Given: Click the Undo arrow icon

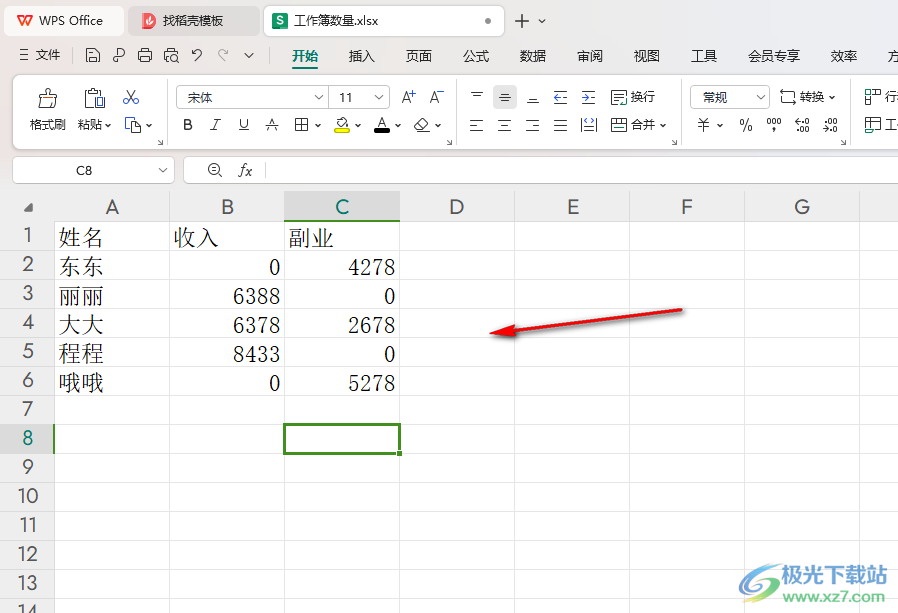Looking at the screenshot, I should tap(197, 55).
